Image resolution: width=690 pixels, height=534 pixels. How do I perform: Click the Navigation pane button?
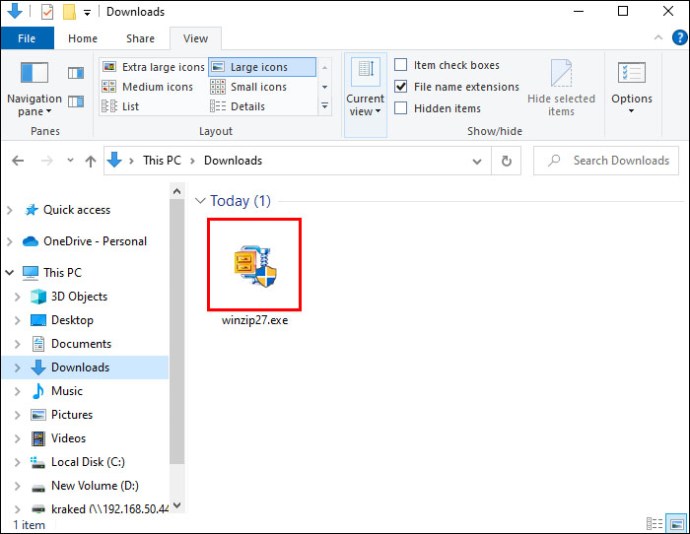(34, 89)
